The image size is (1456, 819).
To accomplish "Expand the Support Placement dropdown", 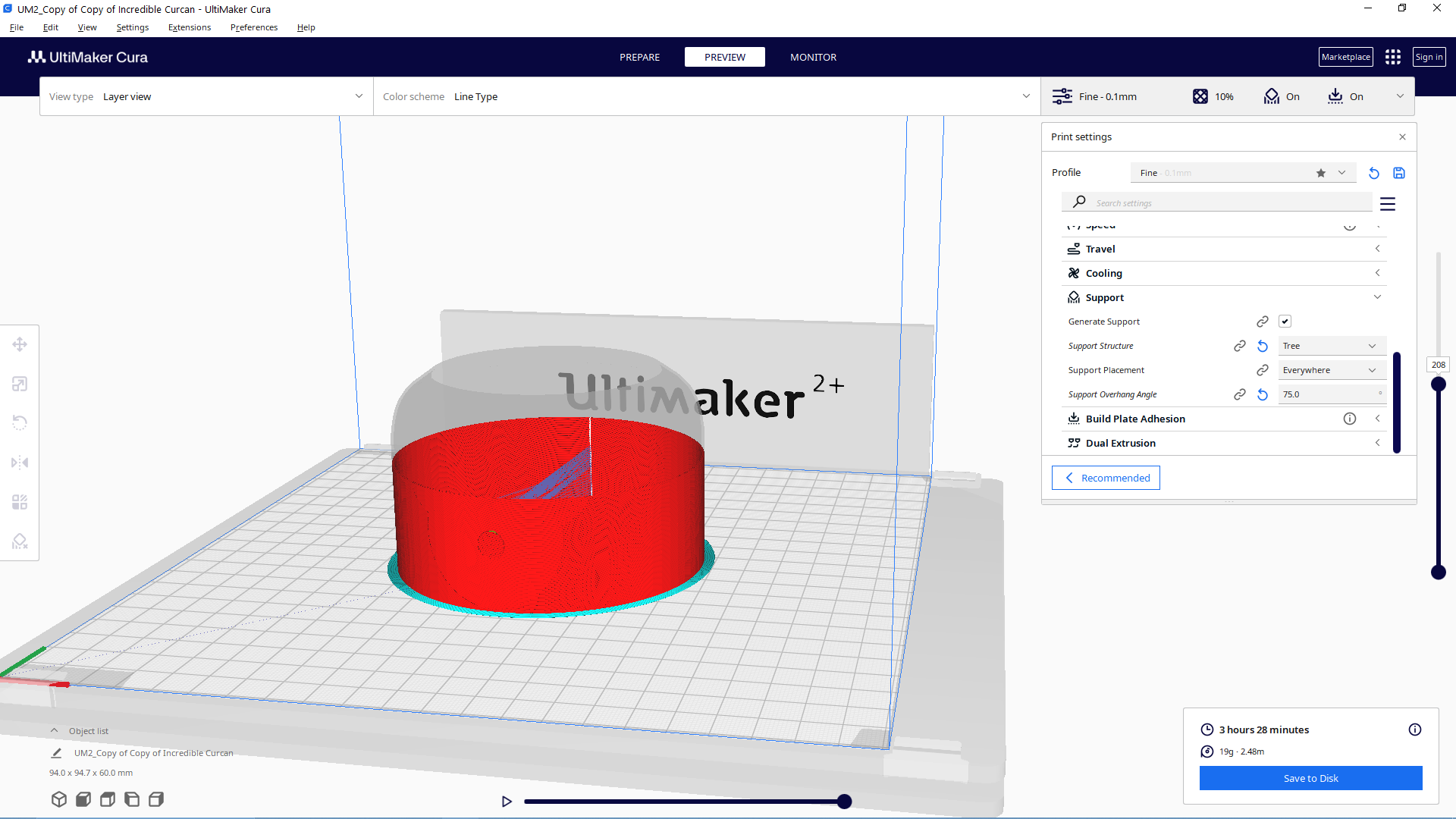I will click(x=1330, y=370).
